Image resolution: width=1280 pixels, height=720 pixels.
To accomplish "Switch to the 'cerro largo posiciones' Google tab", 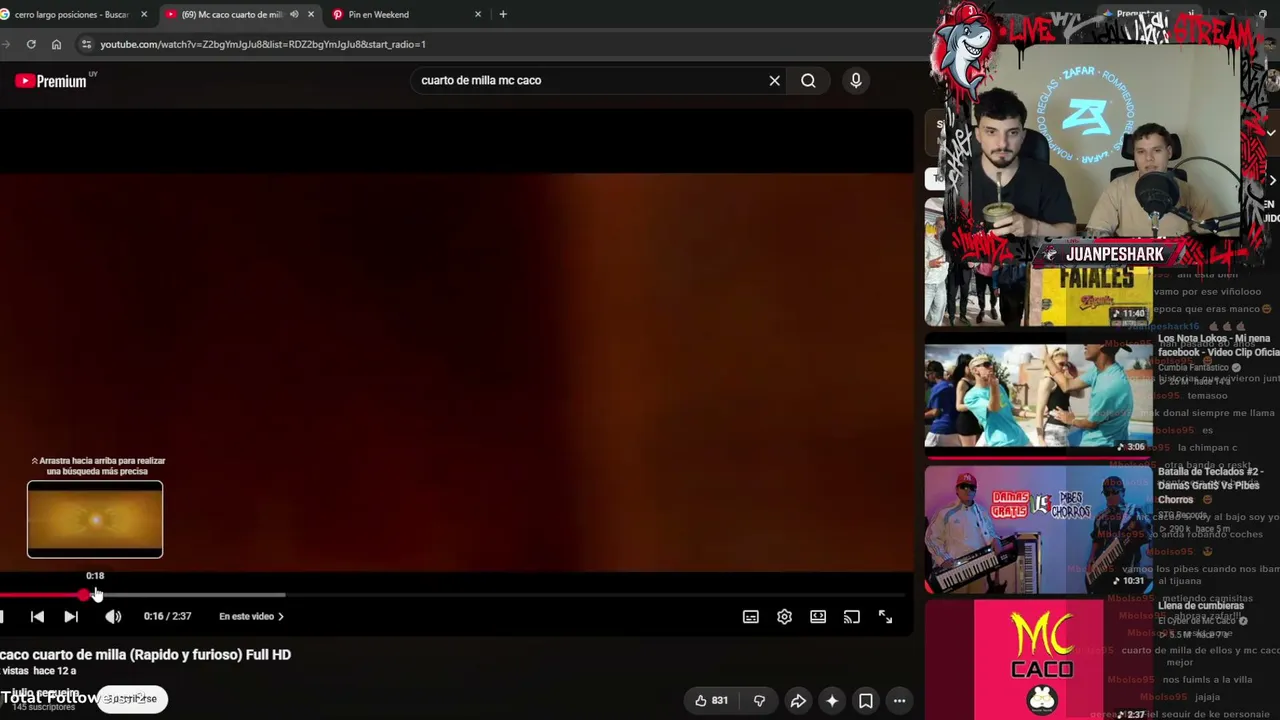I will pos(71,15).
